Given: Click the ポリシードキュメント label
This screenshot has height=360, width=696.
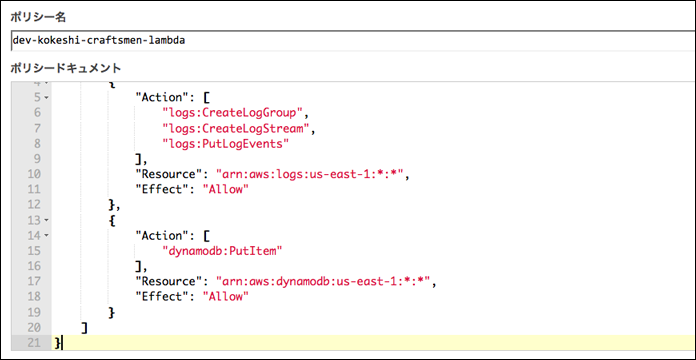Looking at the screenshot, I should pos(65,67).
